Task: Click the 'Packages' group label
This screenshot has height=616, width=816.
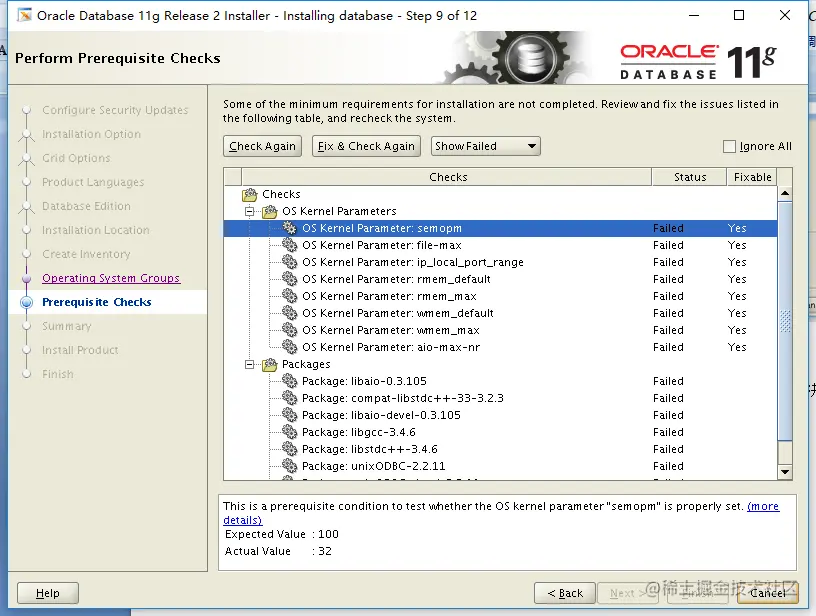Action: click(x=306, y=364)
